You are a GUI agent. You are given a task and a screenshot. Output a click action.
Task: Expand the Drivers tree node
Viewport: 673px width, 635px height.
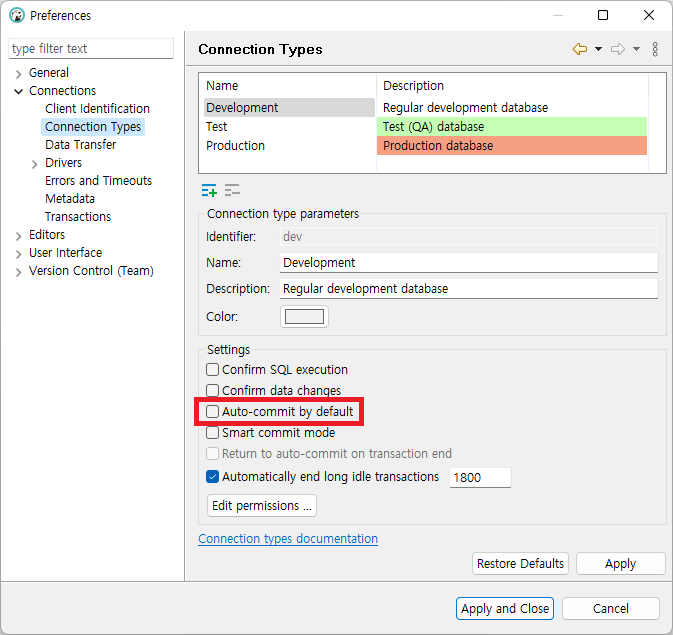(35, 164)
